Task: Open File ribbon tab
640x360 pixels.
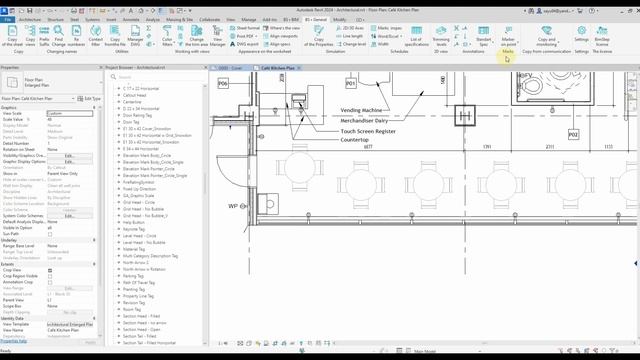Action: (x=8, y=20)
